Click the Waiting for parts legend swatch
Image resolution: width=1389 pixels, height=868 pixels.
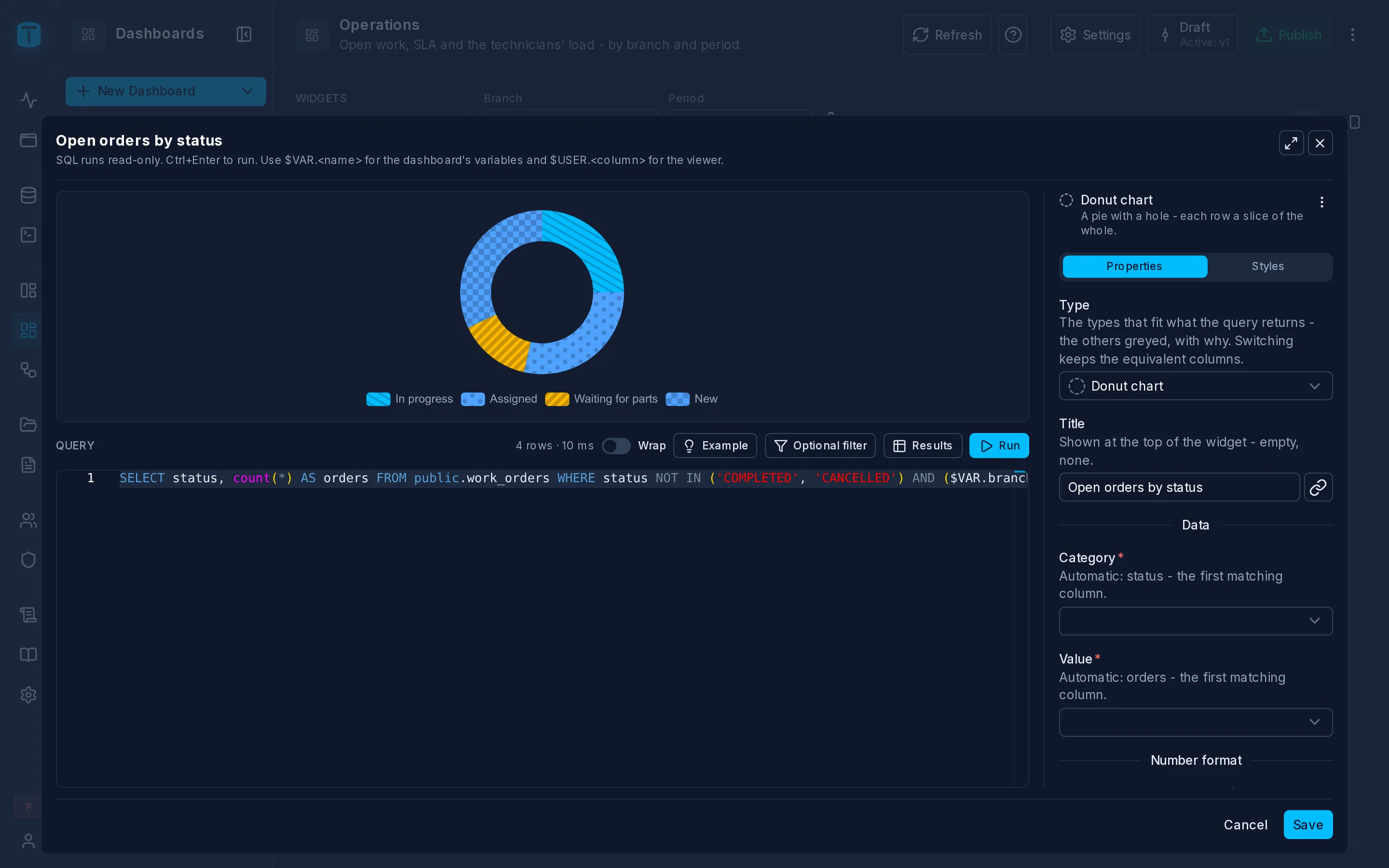(x=557, y=399)
